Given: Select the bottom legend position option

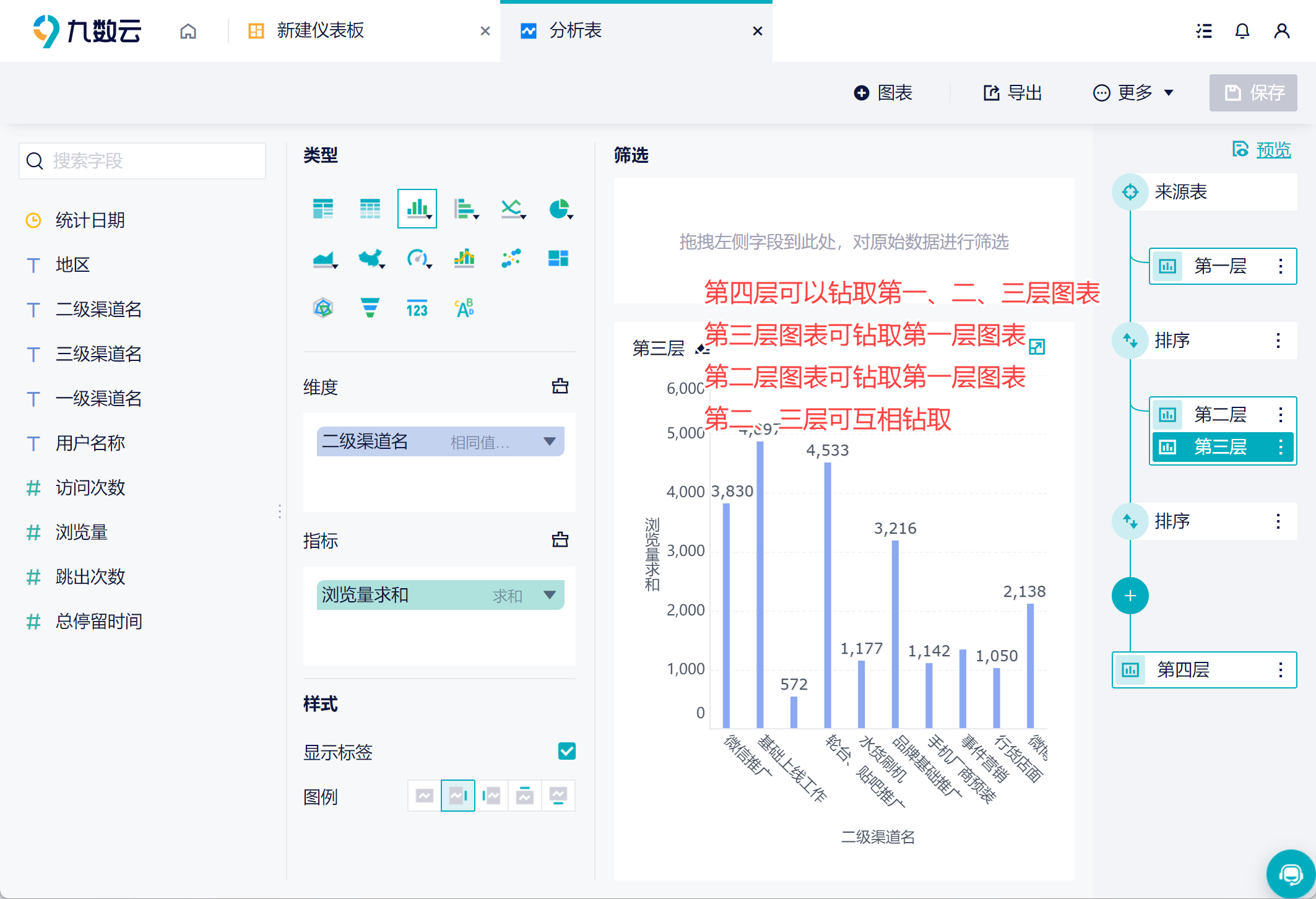Looking at the screenshot, I should pos(558,796).
